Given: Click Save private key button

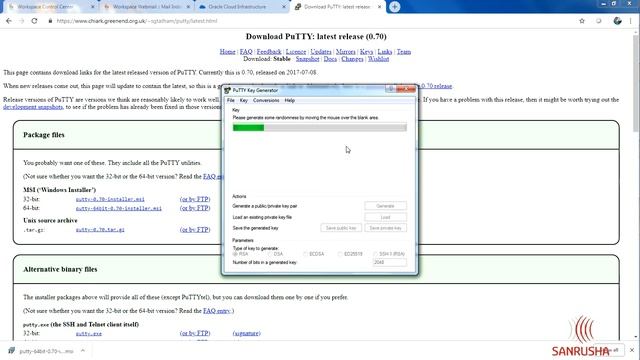Looking at the screenshot, I should click(385, 228).
